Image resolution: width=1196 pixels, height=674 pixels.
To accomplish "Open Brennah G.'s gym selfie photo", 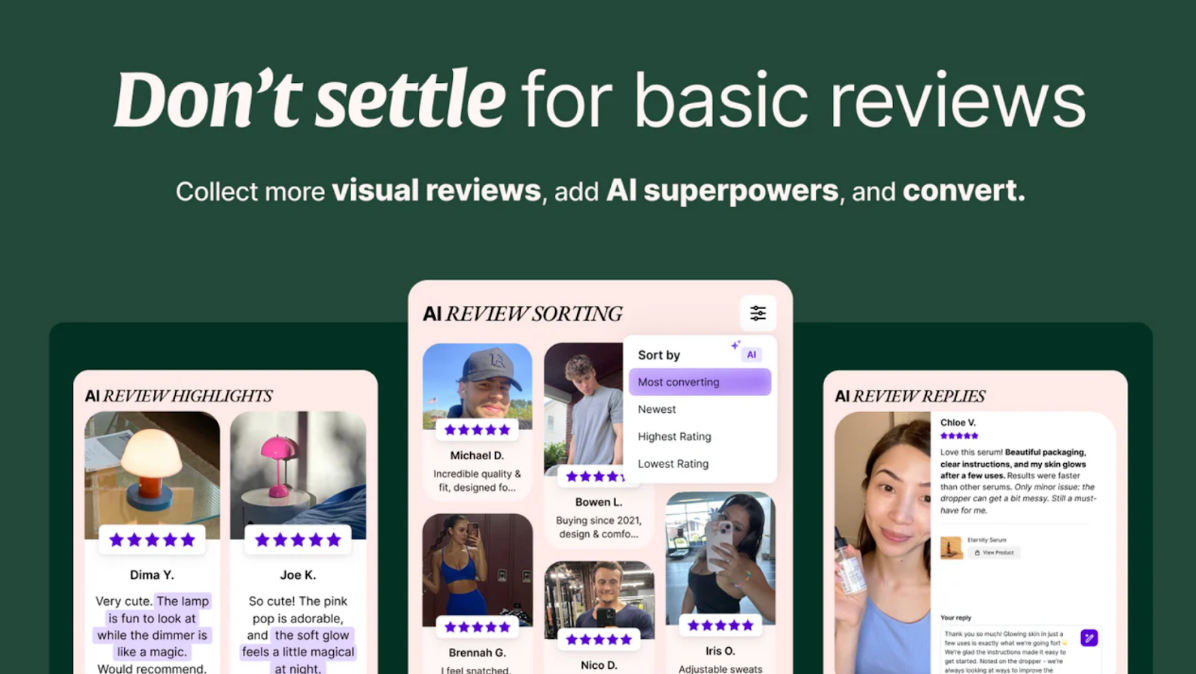I will coord(477,569).
